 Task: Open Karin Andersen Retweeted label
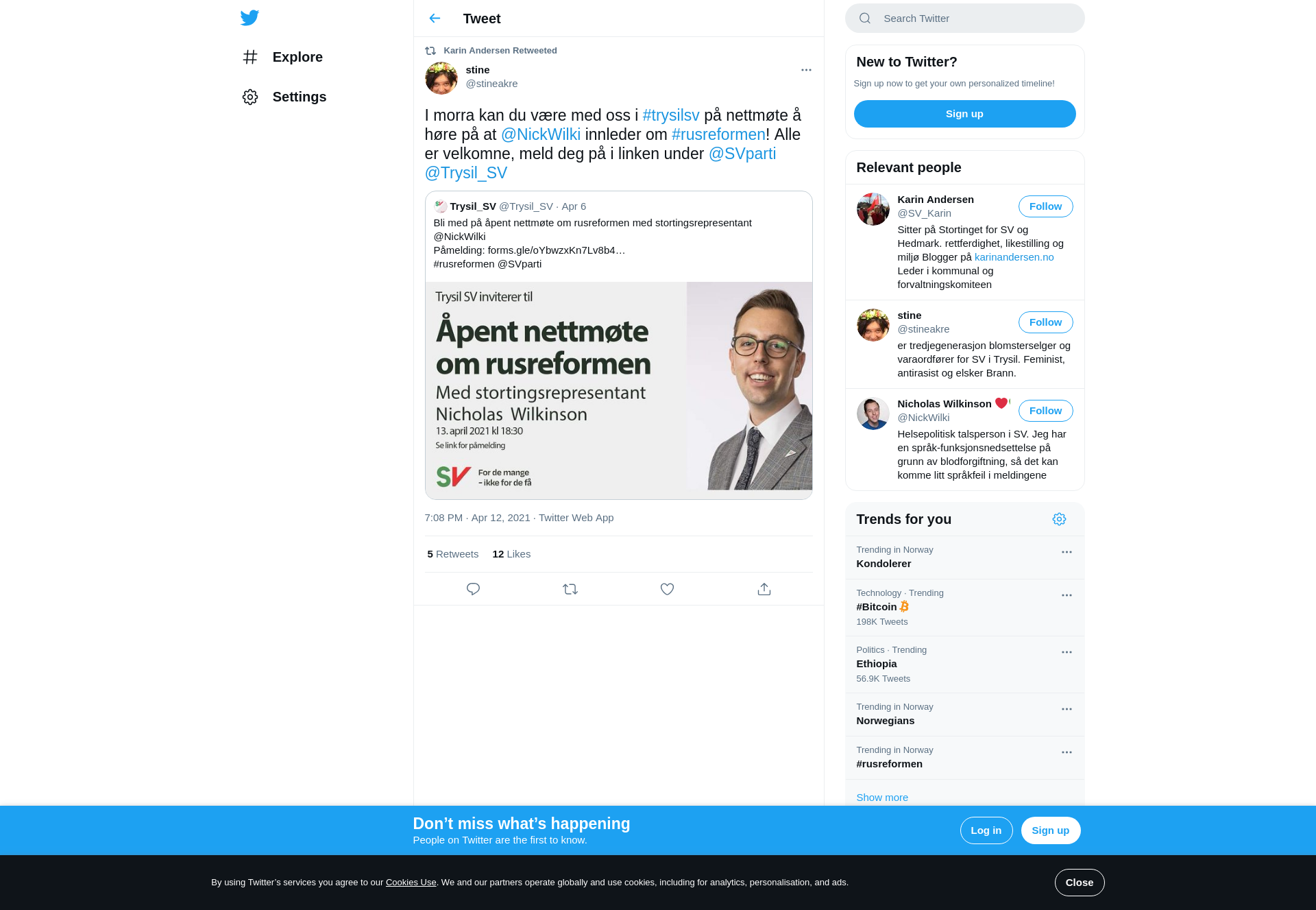[x=500, y=51]
